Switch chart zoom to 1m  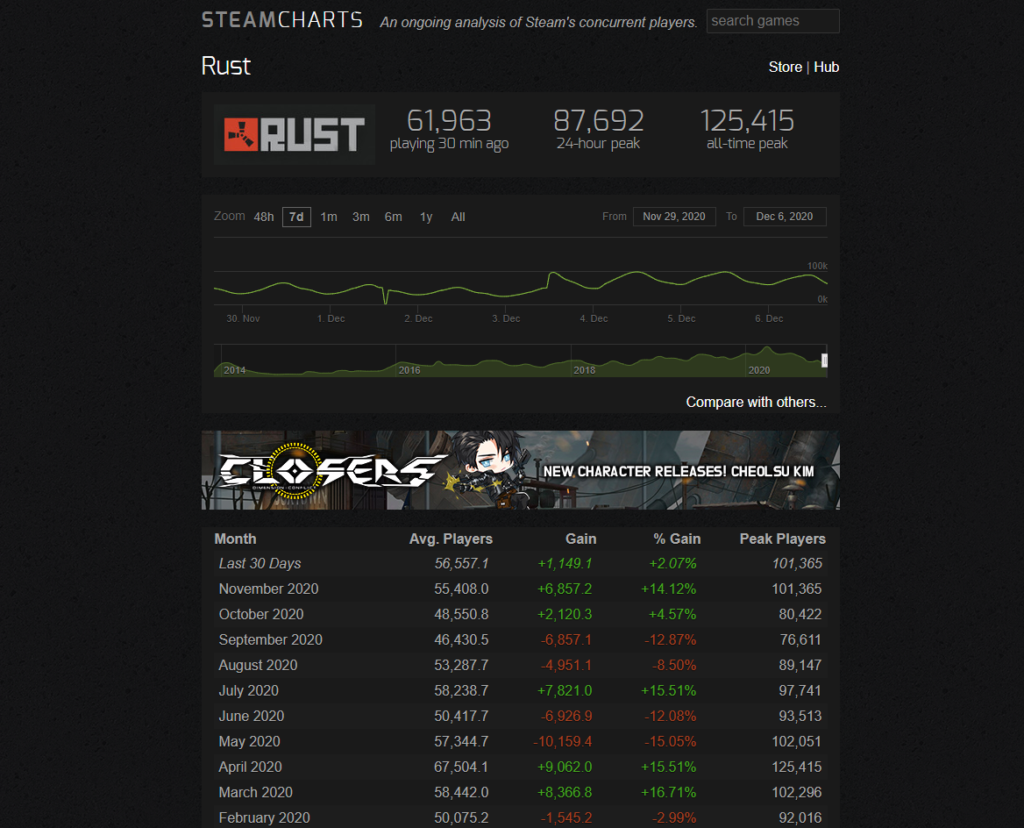coord(328,217)
